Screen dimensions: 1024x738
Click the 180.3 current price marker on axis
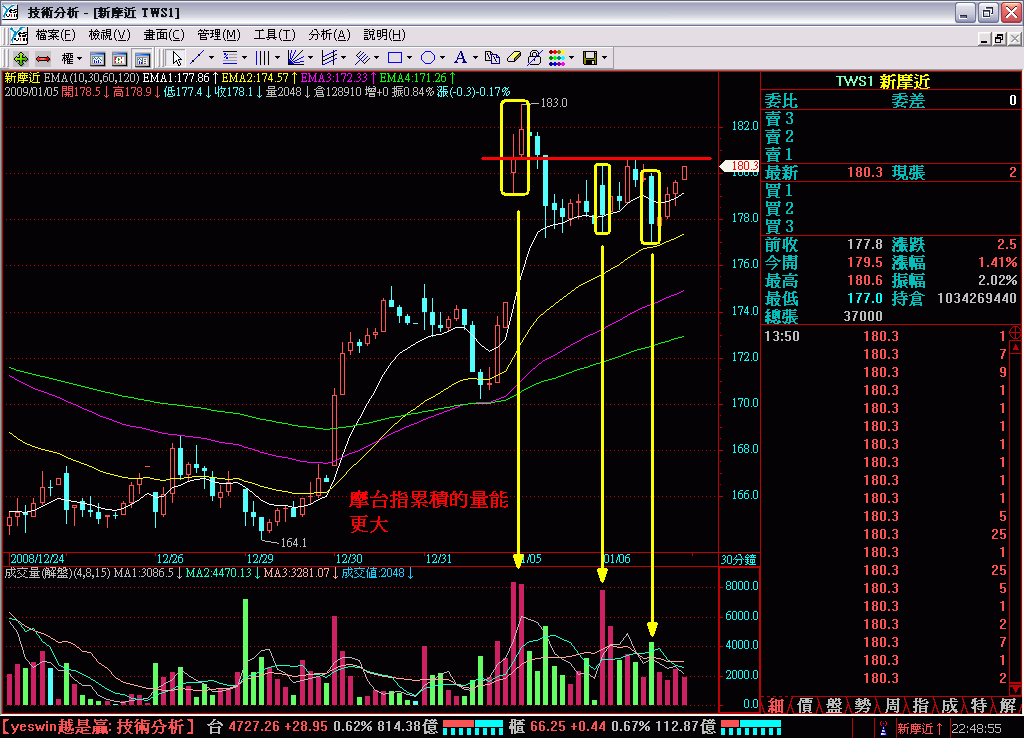[x=740, y=166]
